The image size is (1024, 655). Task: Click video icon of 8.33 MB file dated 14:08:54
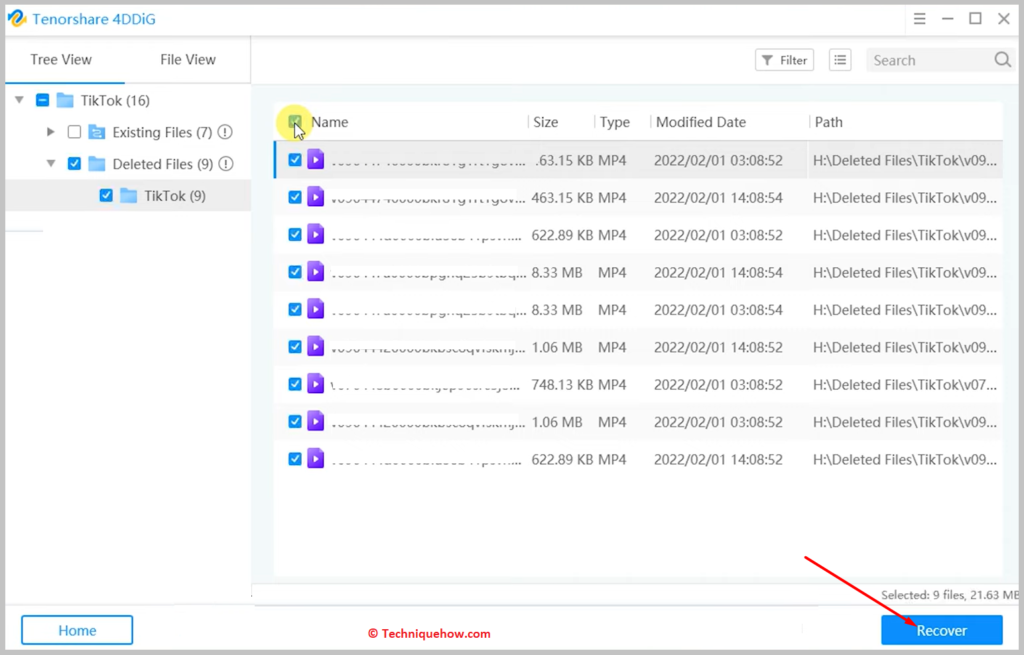tap(315, 271)
